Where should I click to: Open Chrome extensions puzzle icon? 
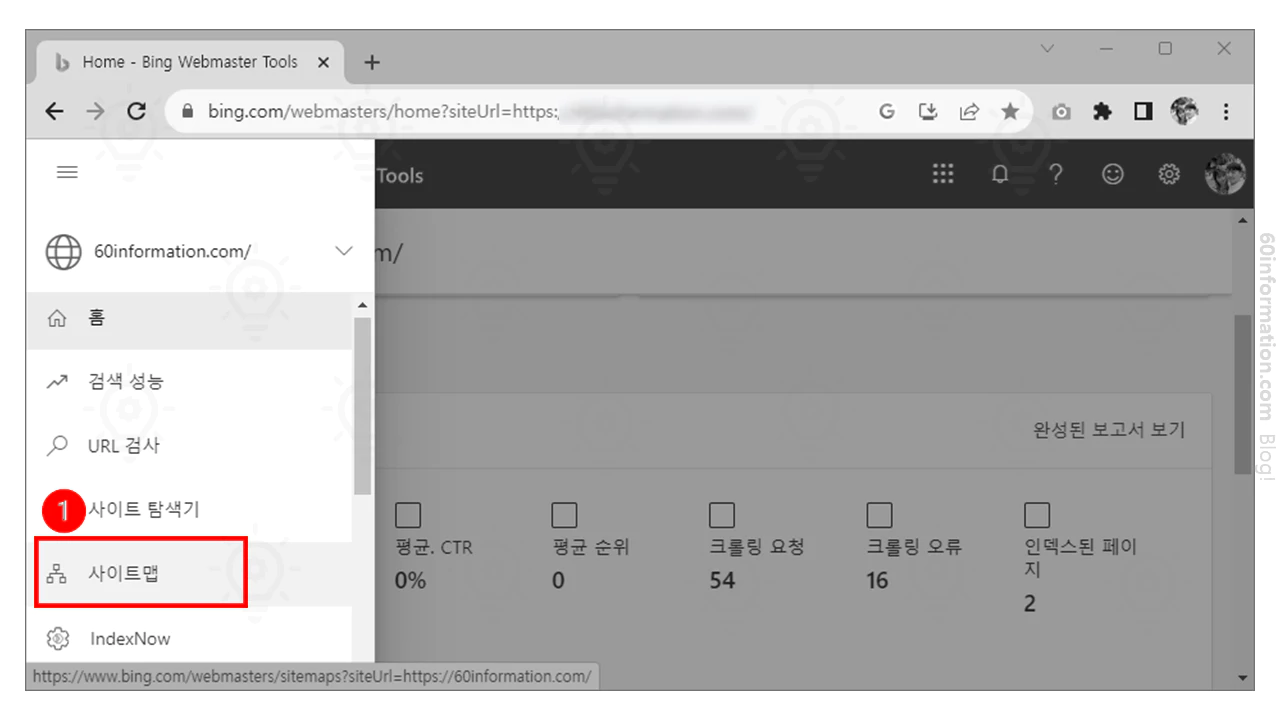pyautogui.click(x=1101, y=111)
